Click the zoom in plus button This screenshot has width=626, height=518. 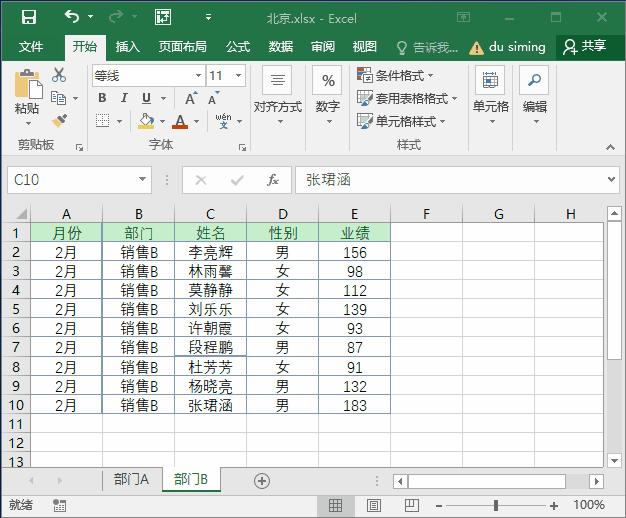(554, 506)
